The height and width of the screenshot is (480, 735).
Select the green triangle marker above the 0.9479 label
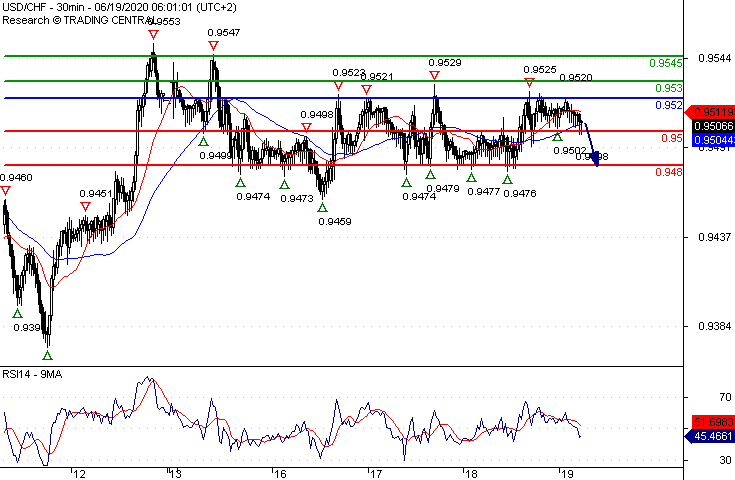point(430,174)
